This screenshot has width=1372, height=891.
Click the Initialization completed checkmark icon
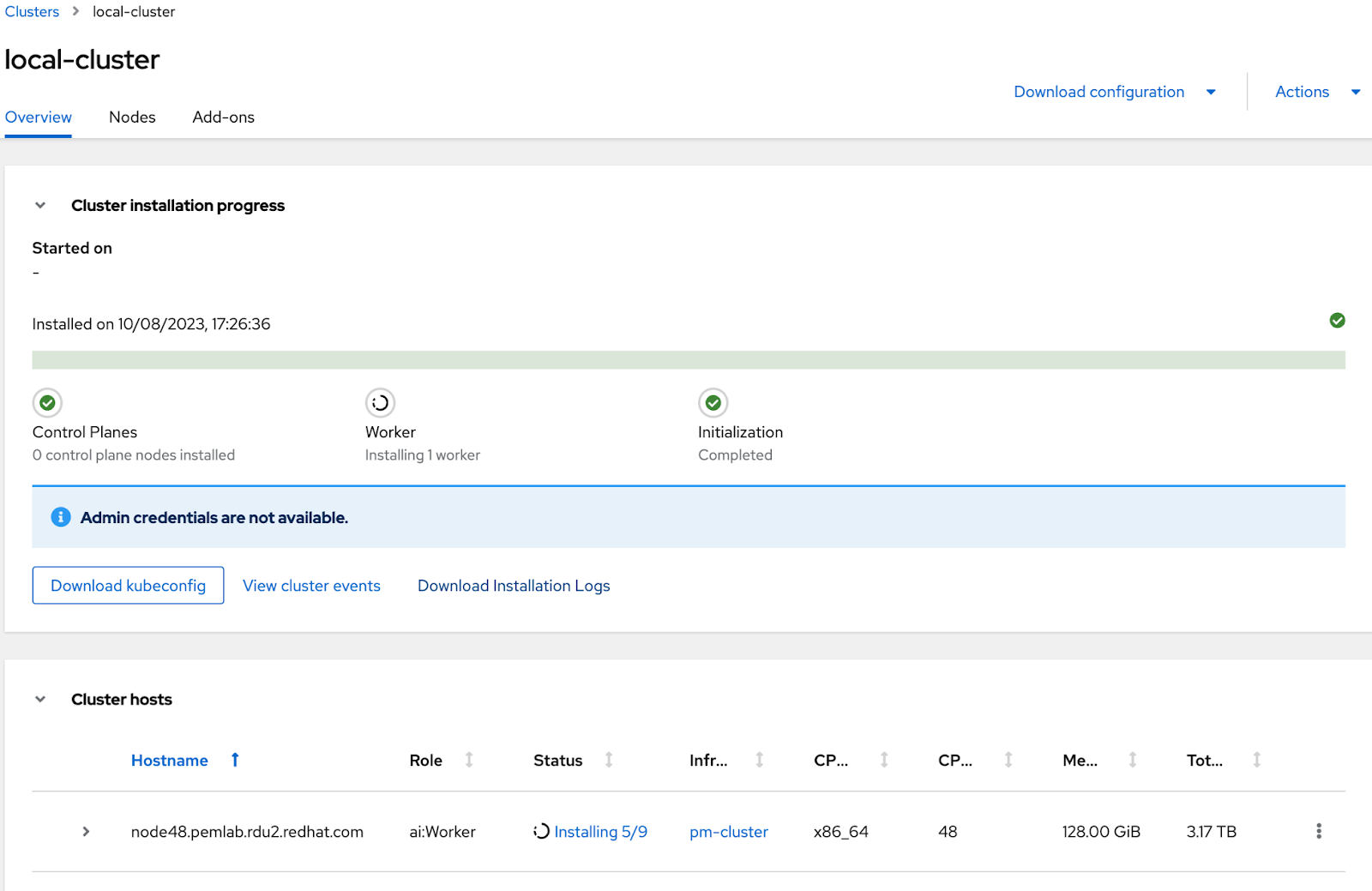(x=713, y=402)
